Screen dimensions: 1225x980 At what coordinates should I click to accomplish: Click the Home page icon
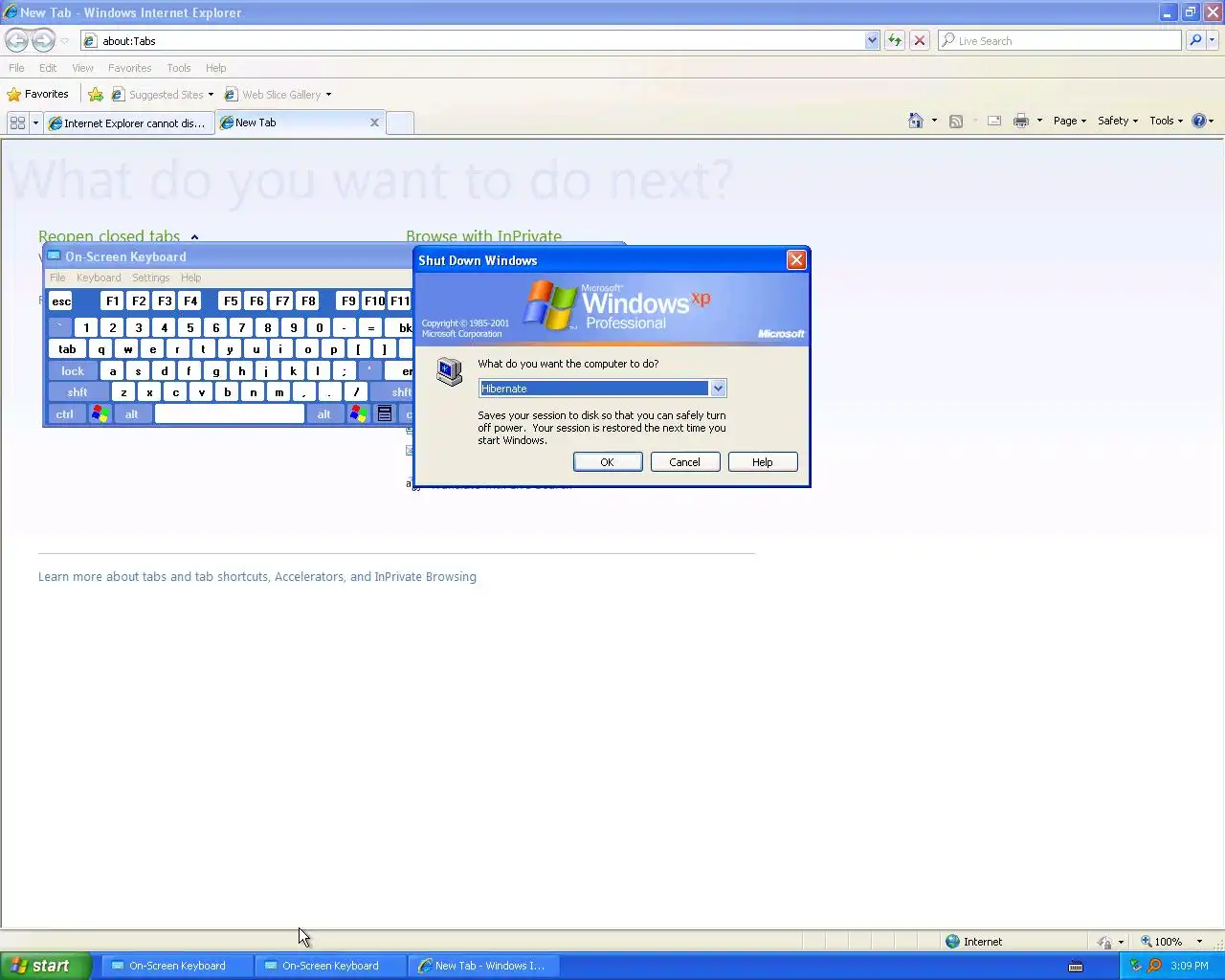(x=916, y=121)
